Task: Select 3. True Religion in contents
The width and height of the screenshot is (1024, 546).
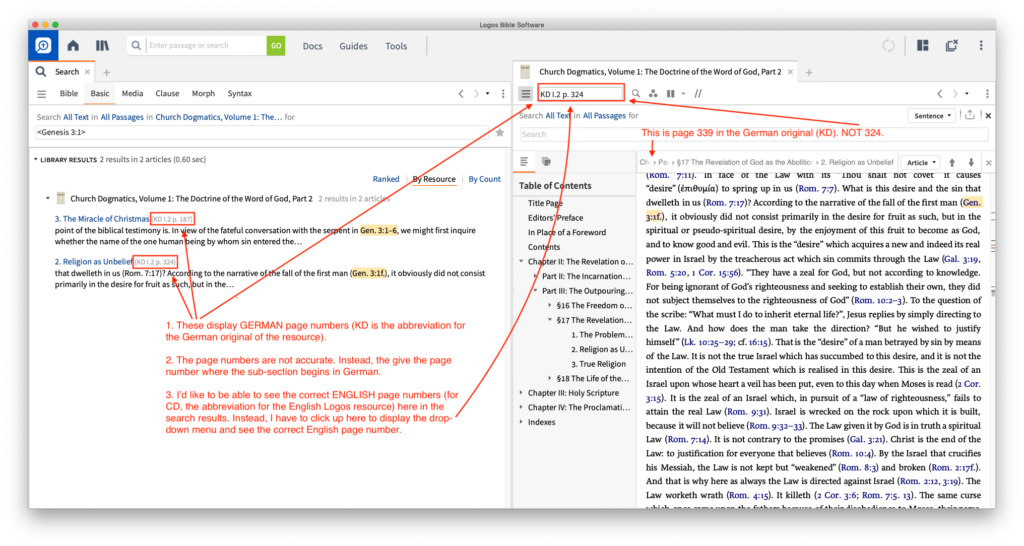Action: [598, 364]
